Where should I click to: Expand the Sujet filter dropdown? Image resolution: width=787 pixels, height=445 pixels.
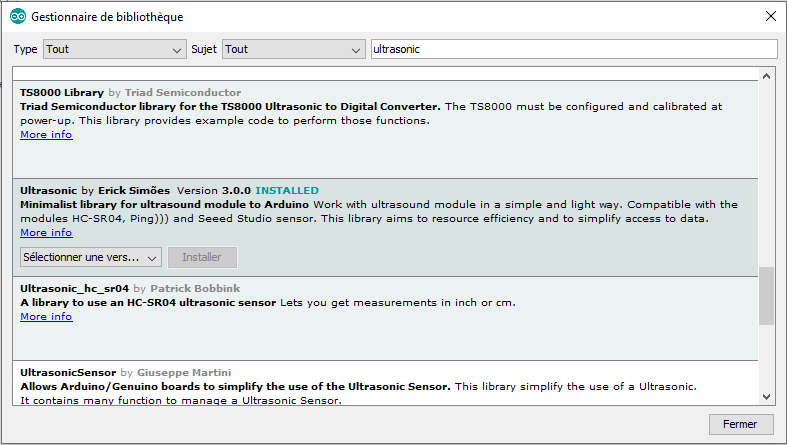coord(293,49)
